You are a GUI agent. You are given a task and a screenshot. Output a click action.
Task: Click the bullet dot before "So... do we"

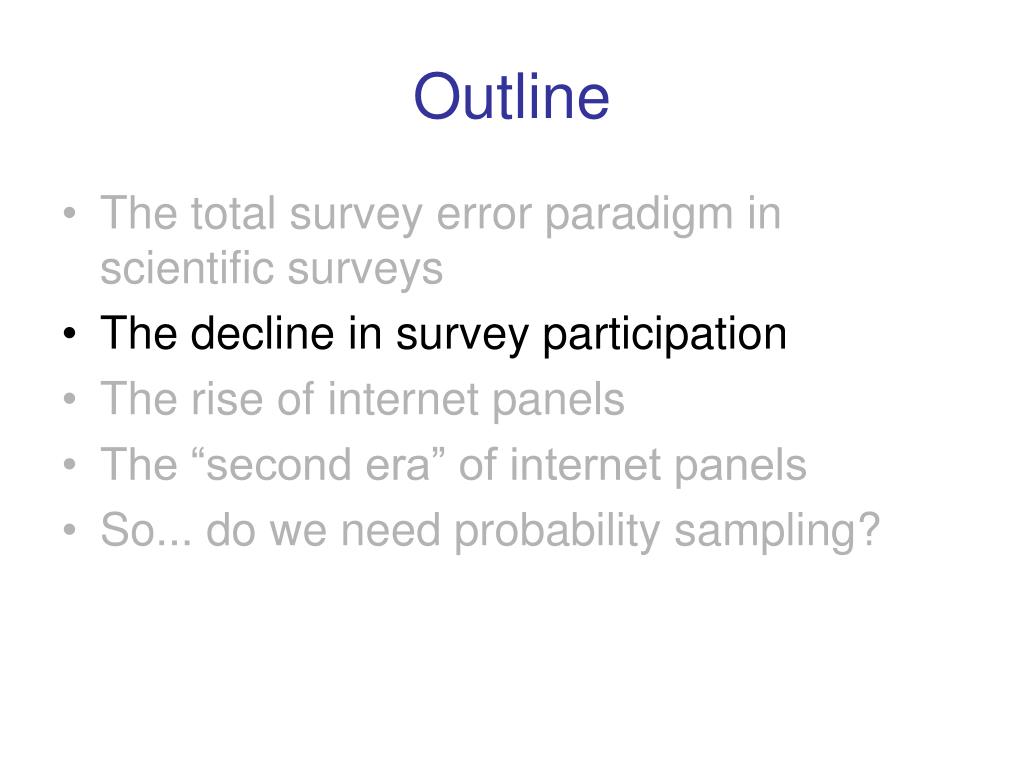(70, 530)
